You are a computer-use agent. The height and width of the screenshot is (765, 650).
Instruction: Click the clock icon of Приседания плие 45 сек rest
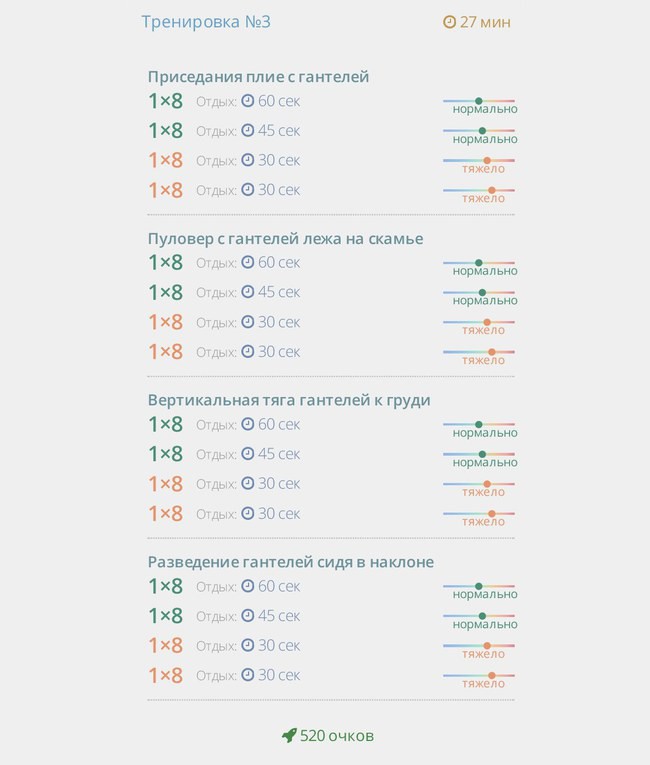[248, 130]
